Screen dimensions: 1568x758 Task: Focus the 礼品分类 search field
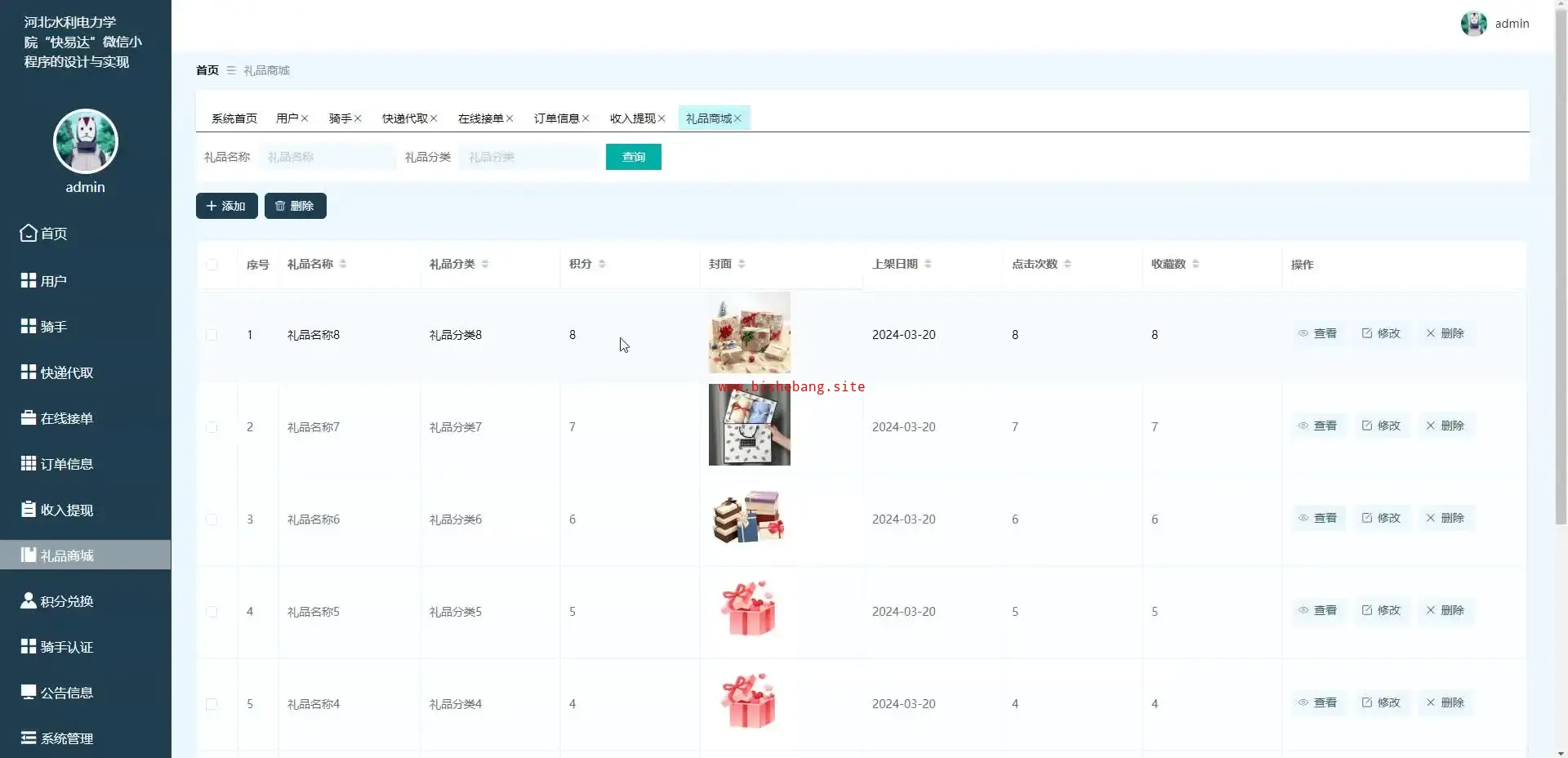click(528, 157)
